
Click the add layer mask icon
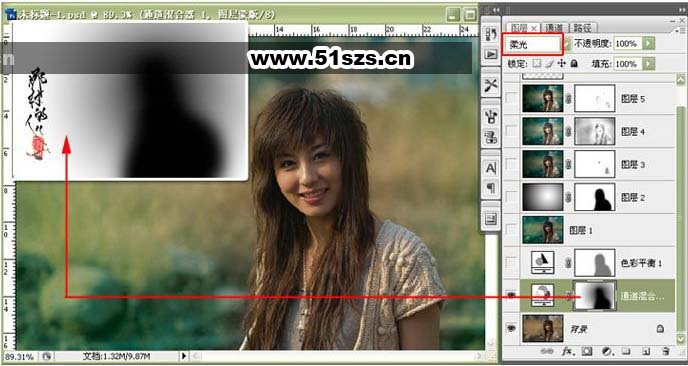[x=587, y=352]
